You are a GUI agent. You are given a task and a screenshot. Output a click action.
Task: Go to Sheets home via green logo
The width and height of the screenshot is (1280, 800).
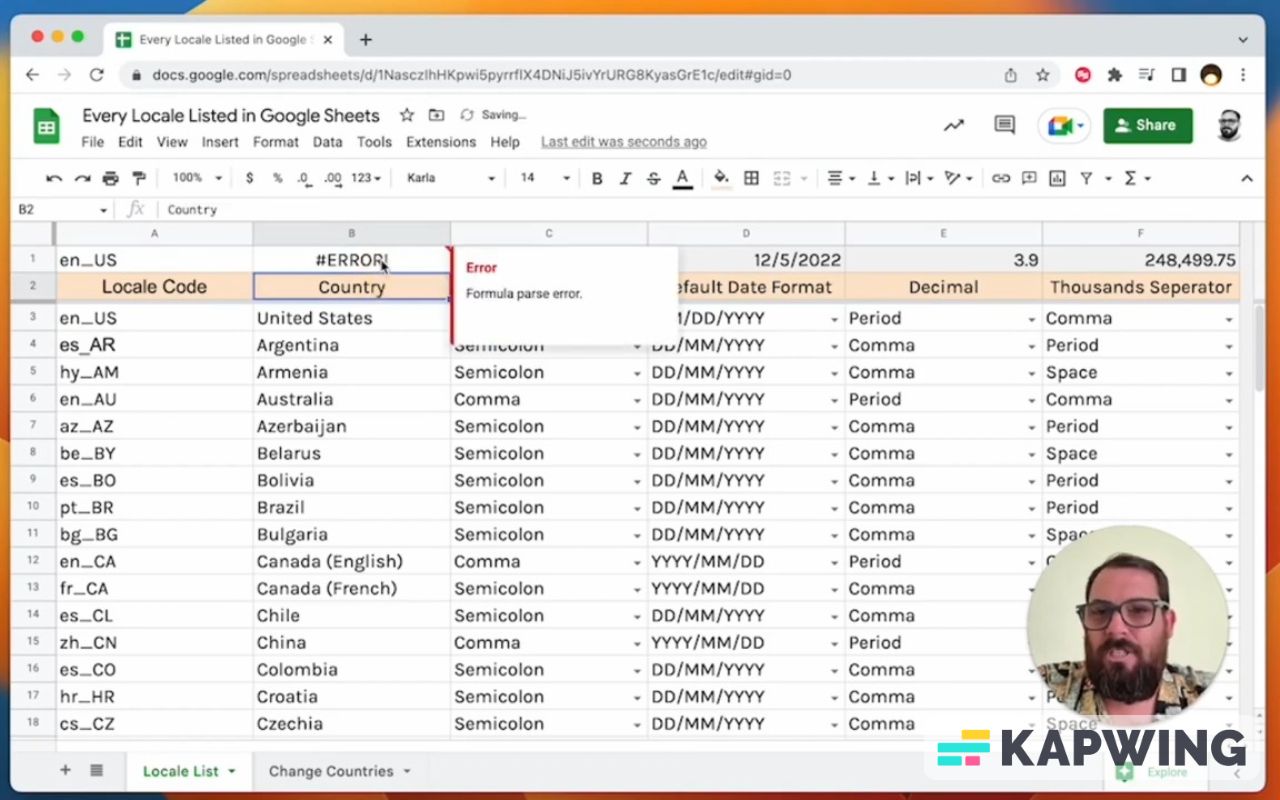[46, 126]
